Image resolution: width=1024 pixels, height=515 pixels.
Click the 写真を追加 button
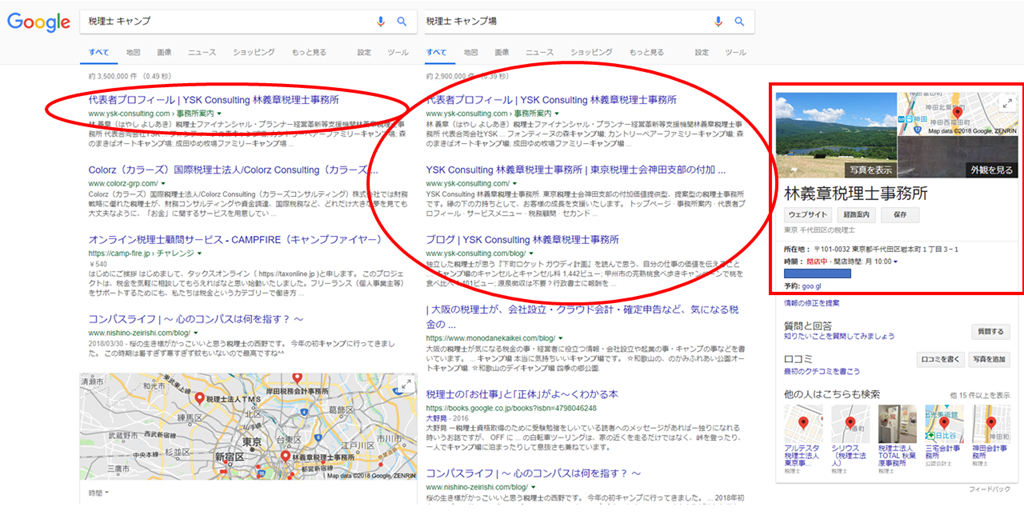(x=990, y=360)
